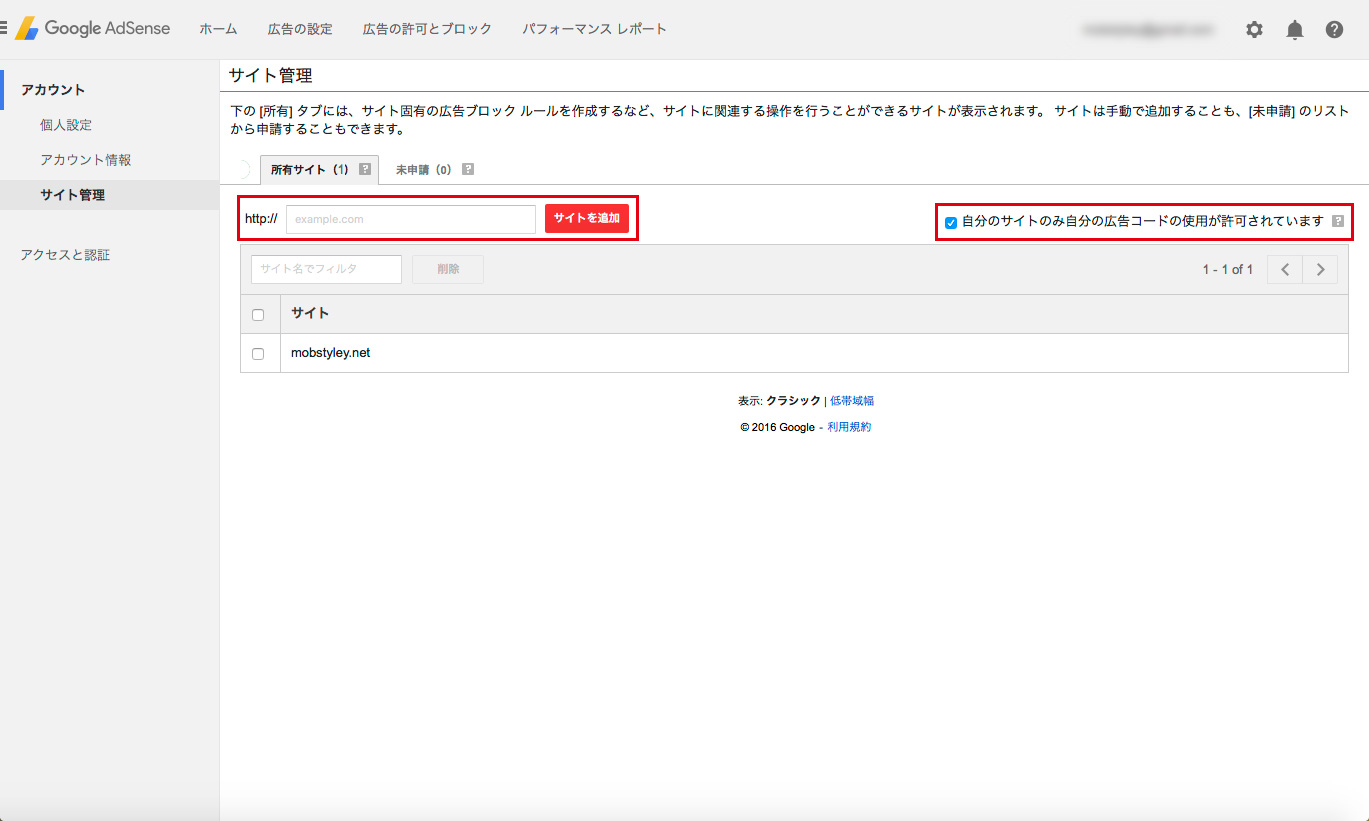Click the 削除 button
1369x821 pixels.
click(x=448, y=269)
